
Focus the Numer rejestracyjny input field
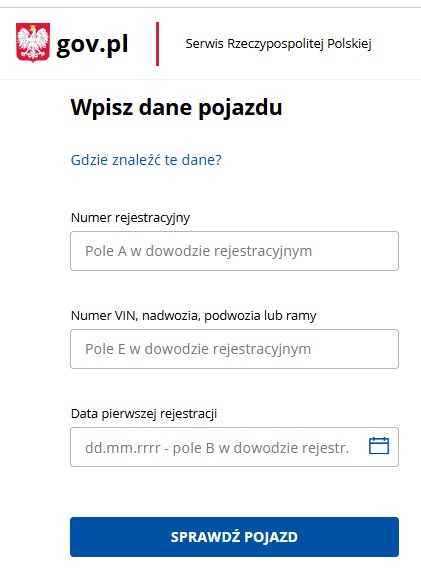click(234, 251)
